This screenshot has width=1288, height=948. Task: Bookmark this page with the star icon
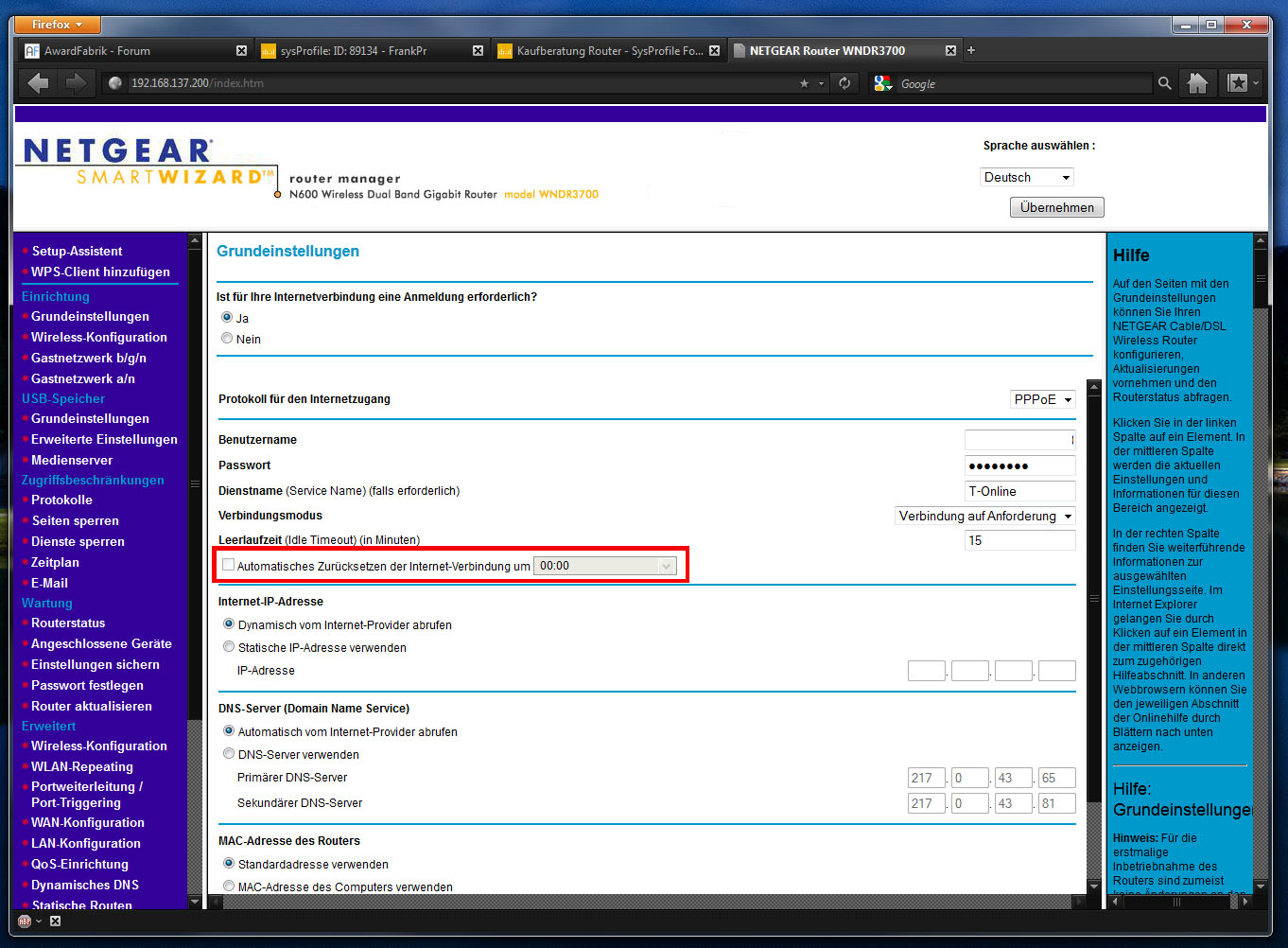805,83
